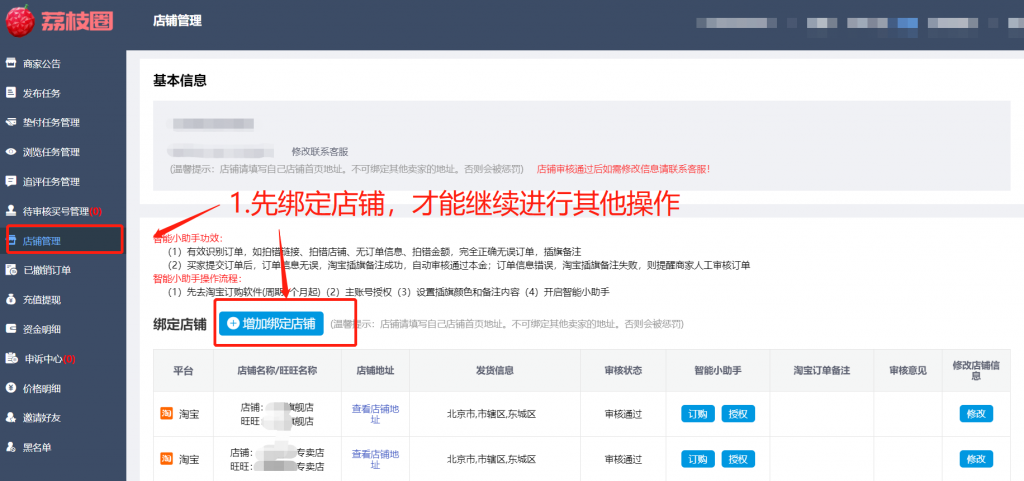Screen dimensions: 1024x481
Task: Open 价格明细 via its yen coin icon
Action: (10, 388)
